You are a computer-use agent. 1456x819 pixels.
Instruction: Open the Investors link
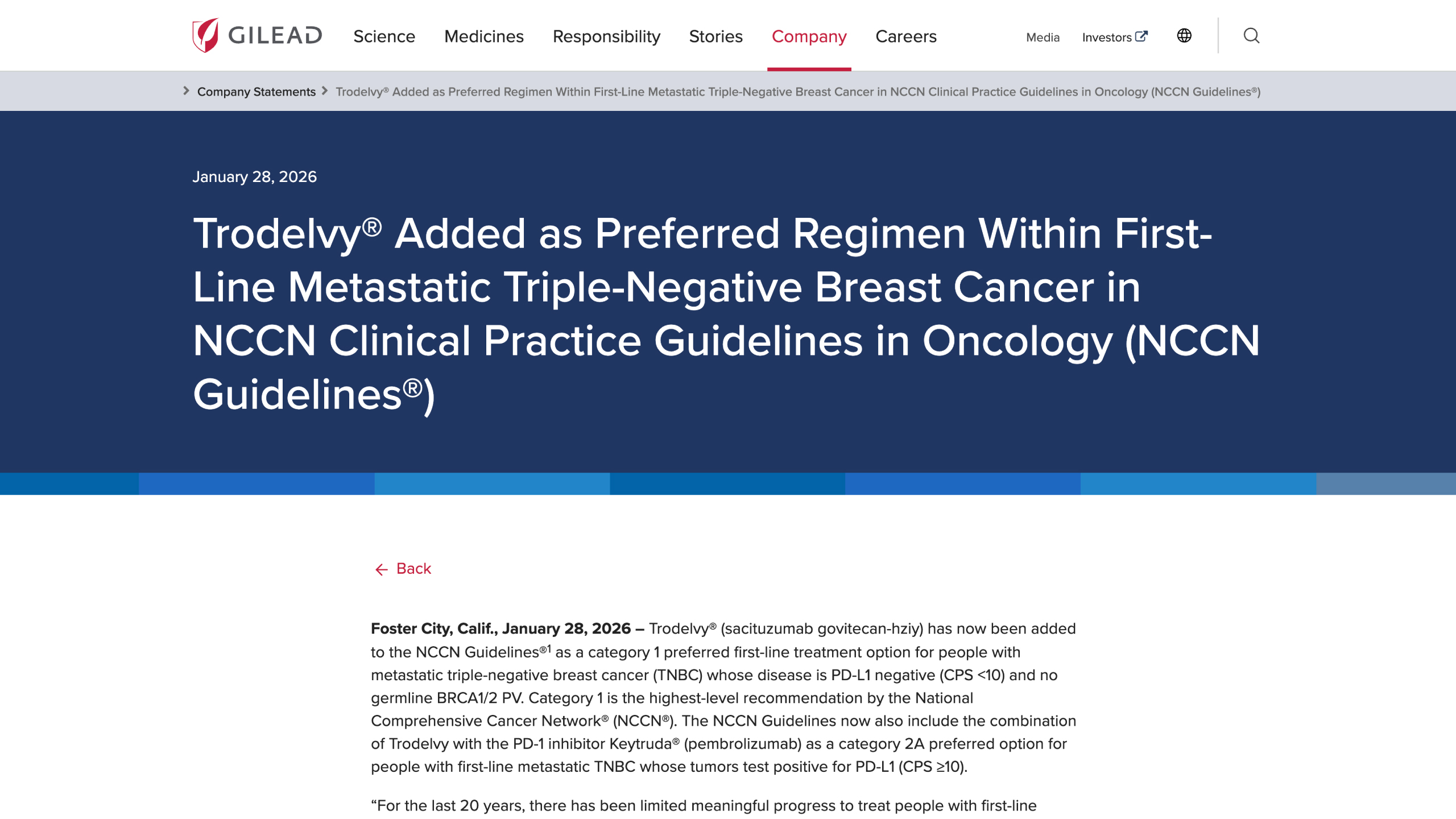(x=1106, y=38)
